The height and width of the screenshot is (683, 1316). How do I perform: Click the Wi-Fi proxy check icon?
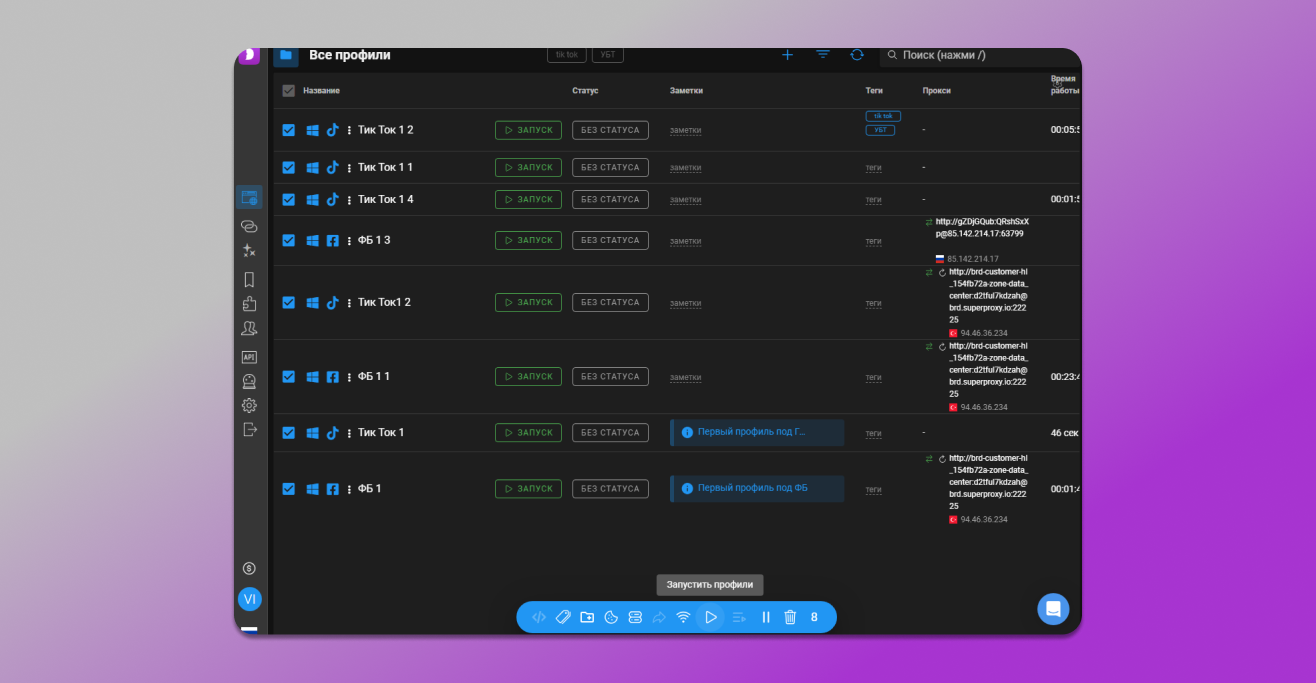tap(683, 617)
